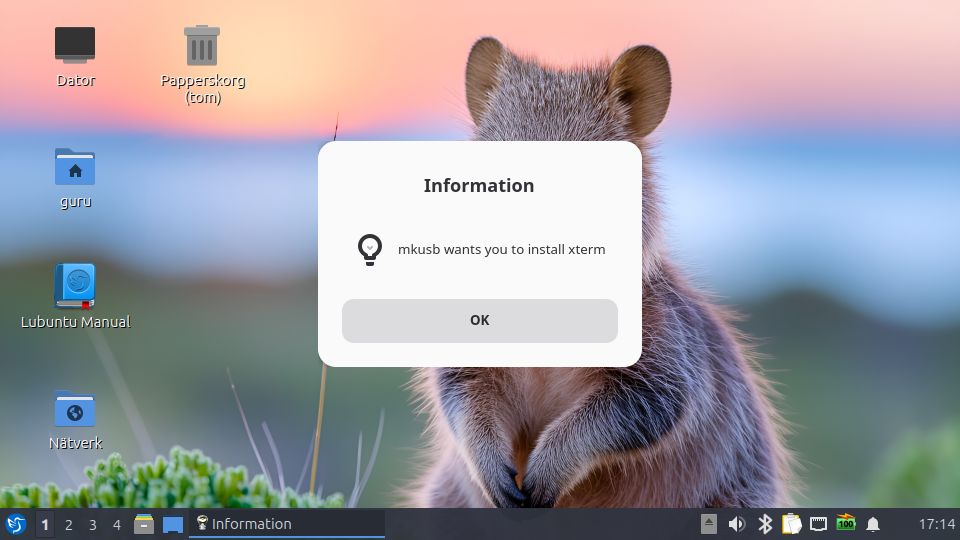Launch file manager from the taskbar
This screenshot has height=540, width=960.
[x=144, y=524]
